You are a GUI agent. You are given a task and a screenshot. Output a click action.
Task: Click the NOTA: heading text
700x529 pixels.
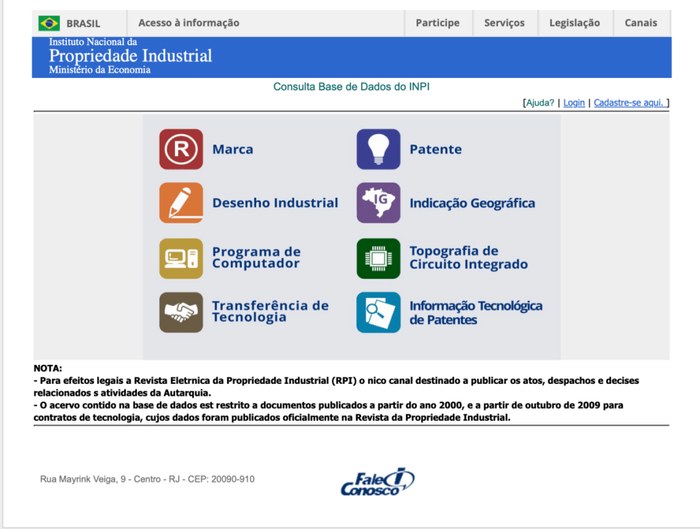click(x=48, y=368)
